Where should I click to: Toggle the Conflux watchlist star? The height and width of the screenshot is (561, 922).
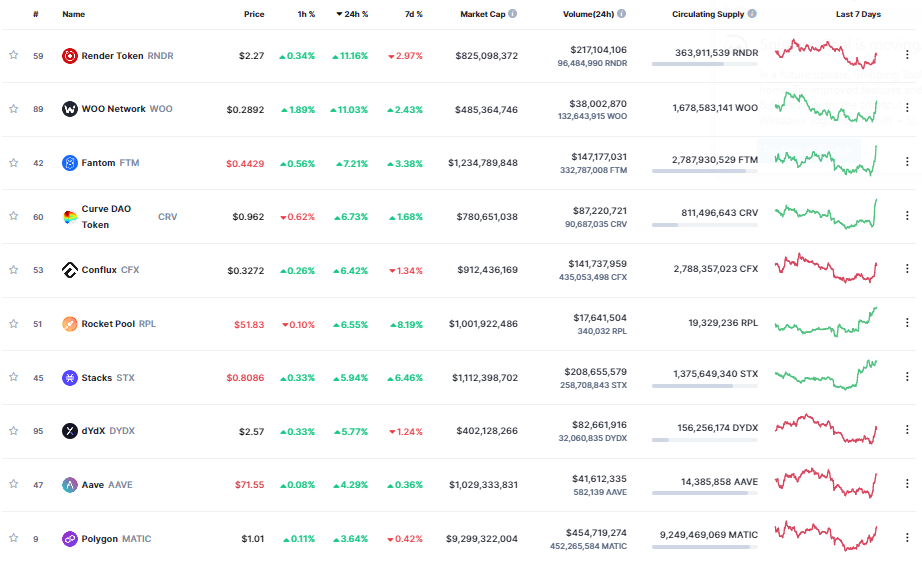(x=14, y=270)
